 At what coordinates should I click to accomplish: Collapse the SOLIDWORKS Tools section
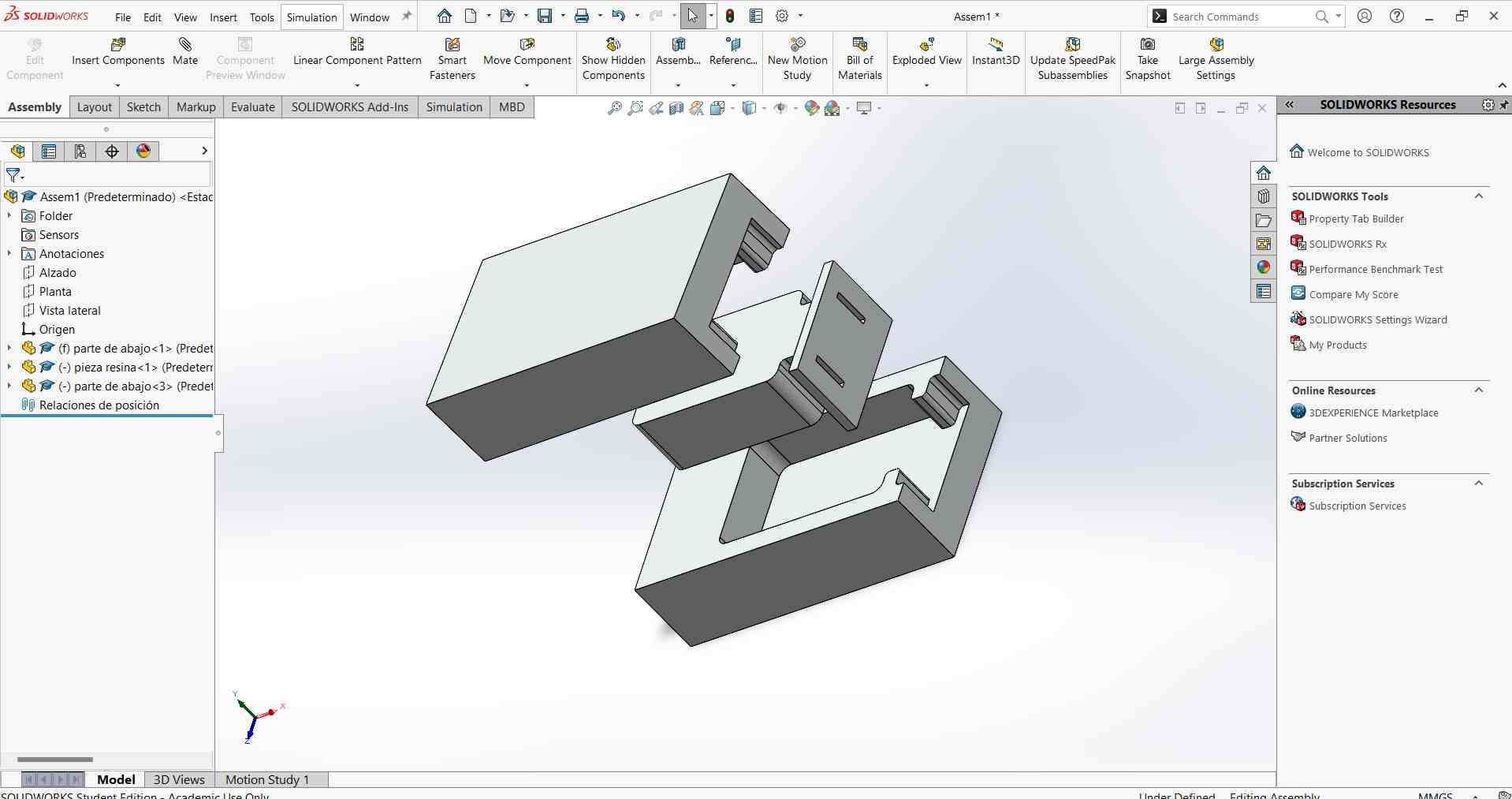(1479, 196)
